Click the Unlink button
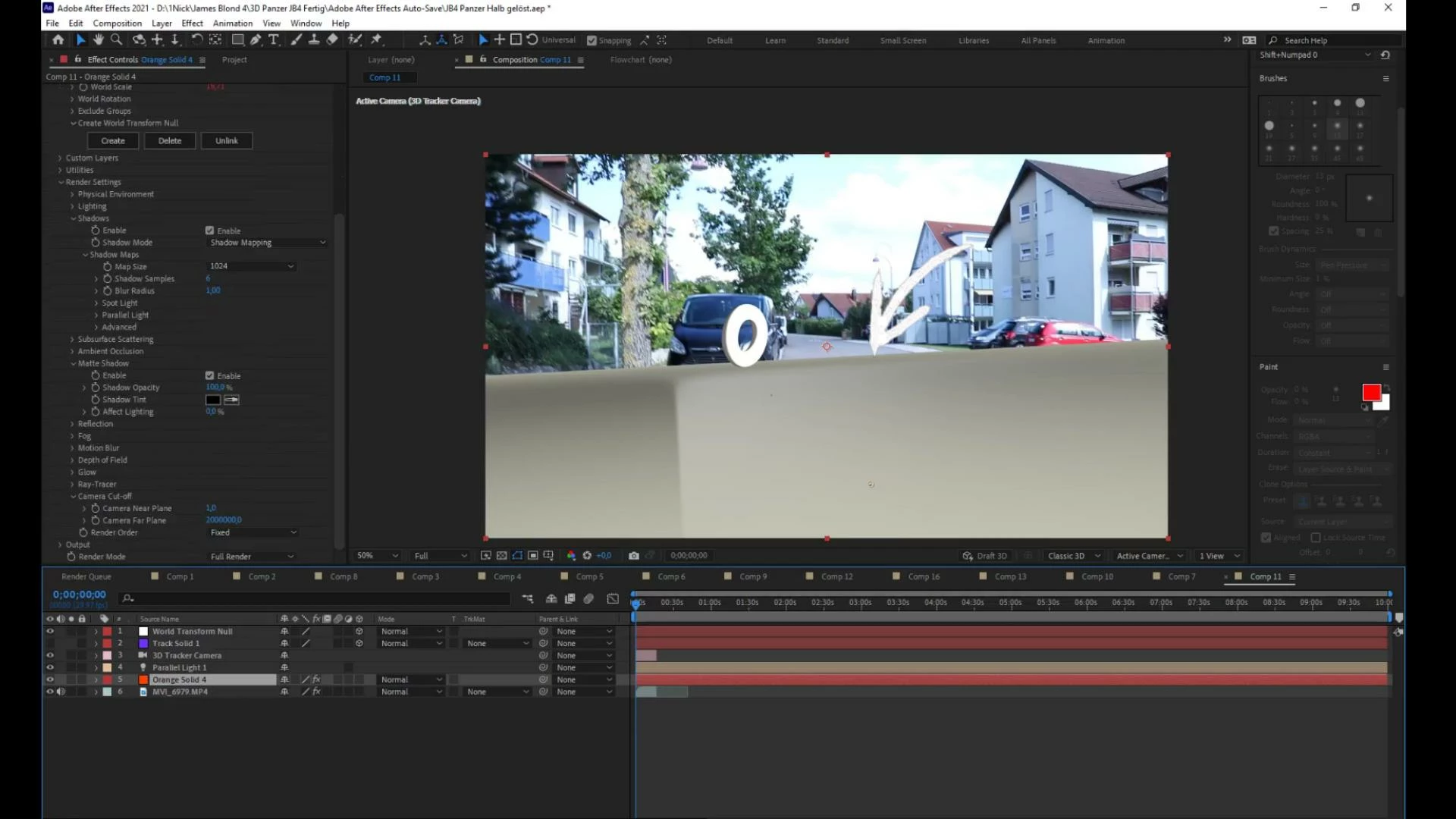 (x=226, y=141)
